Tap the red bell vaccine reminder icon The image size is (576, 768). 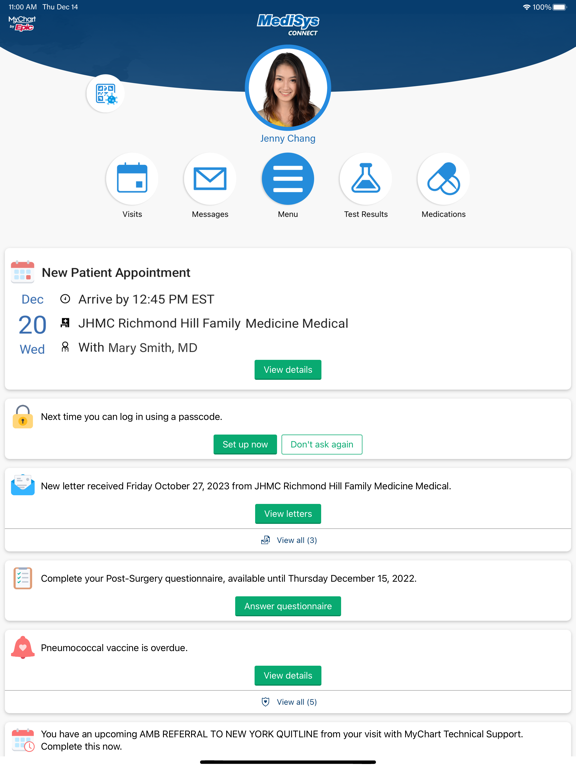coord(23,648)
